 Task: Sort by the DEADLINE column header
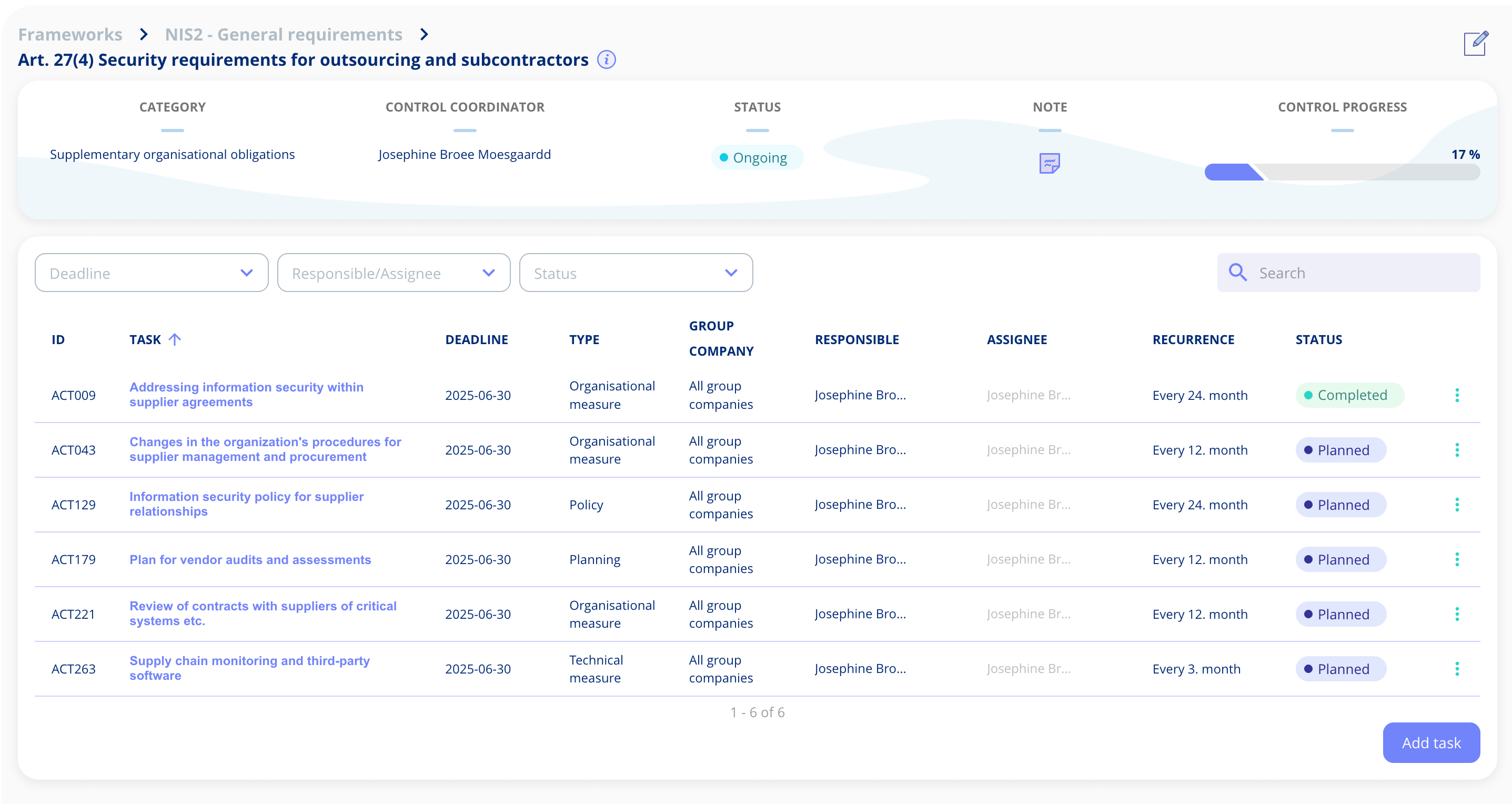pyautogui.click(x=477, y=339)
